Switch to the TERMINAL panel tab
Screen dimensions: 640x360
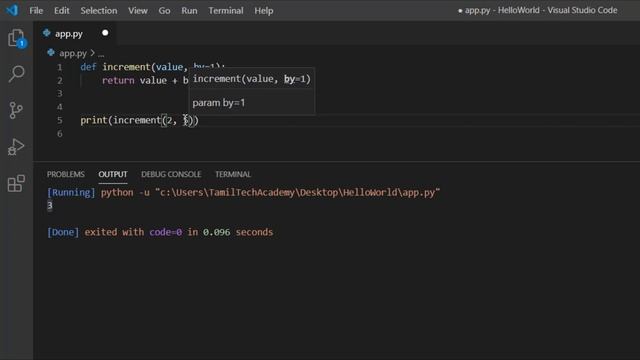pyautogui.click(x=233, y=174)
